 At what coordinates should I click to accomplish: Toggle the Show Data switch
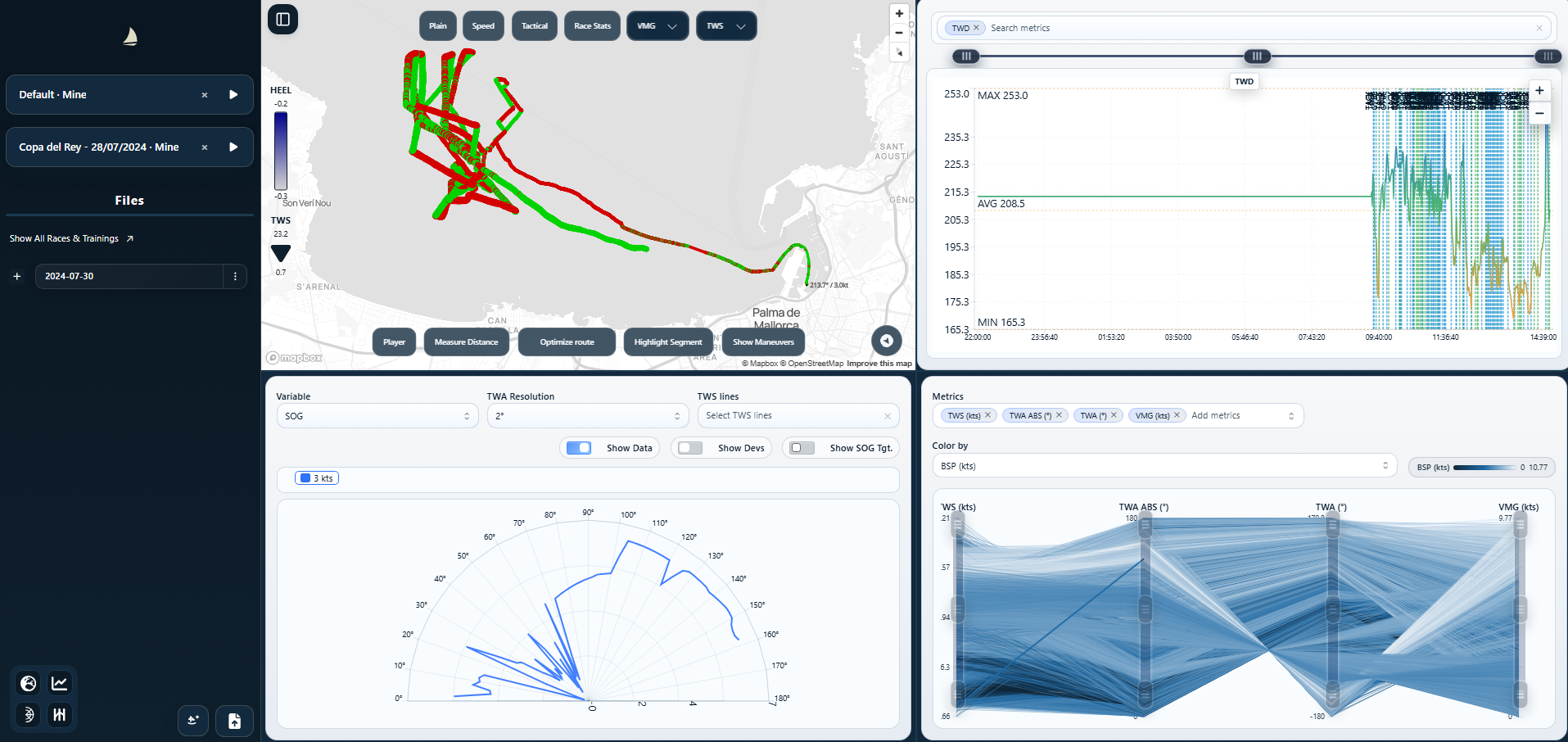579,448
